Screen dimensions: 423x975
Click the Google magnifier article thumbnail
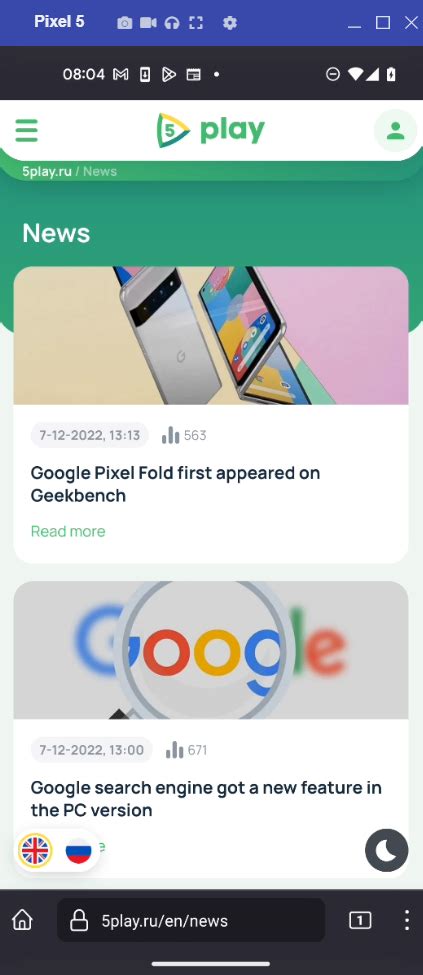pyautogui.click(x=211, y=650)
